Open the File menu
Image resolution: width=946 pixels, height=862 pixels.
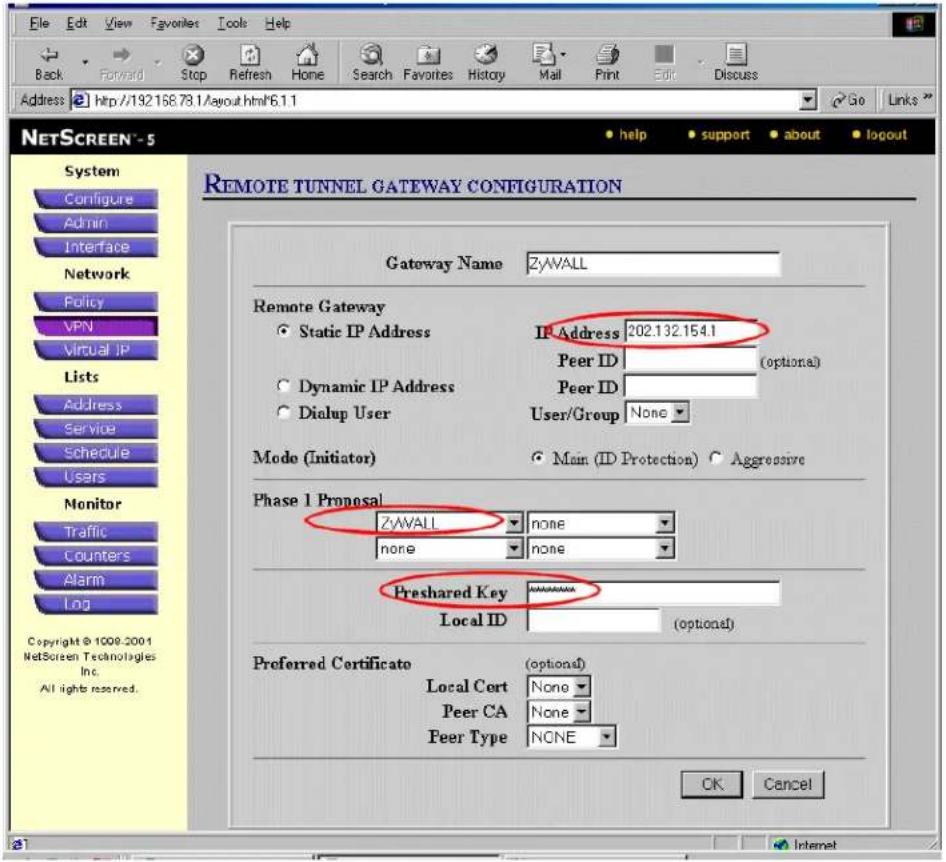(39, 23)
